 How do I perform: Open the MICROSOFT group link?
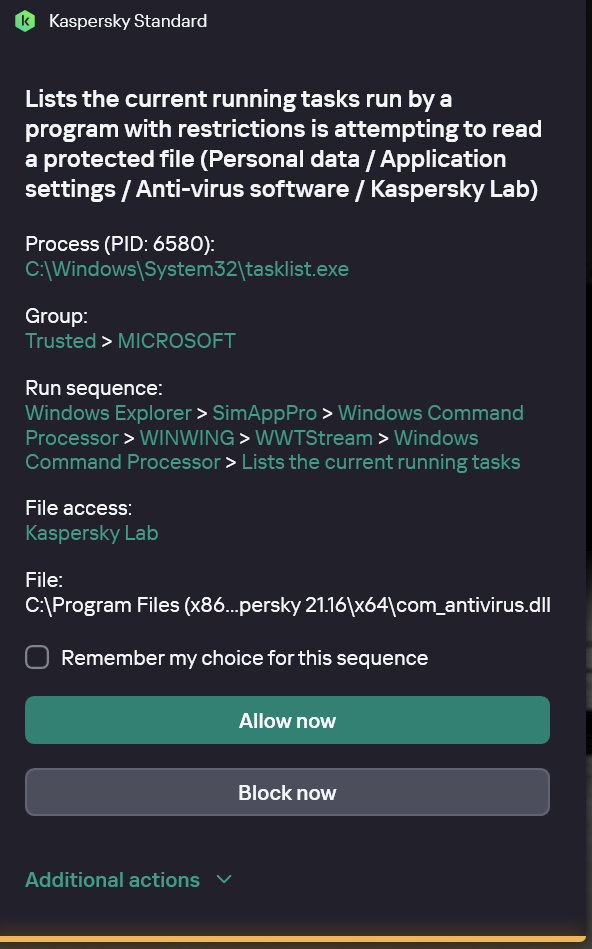click(x=176, y=341)
